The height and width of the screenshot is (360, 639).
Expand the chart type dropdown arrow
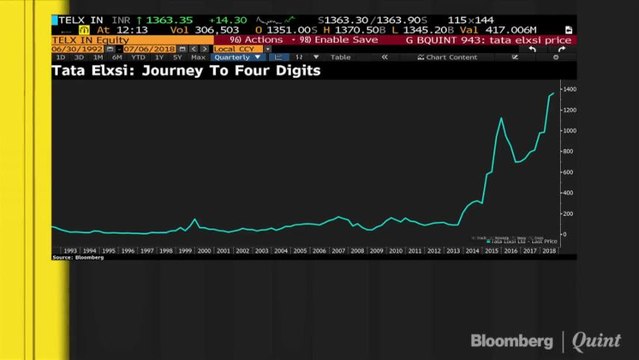(x=316, y=57)
